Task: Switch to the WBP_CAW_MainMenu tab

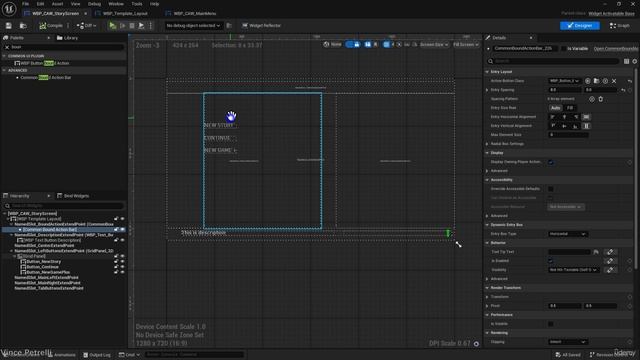Action: [x=195, y=13]
